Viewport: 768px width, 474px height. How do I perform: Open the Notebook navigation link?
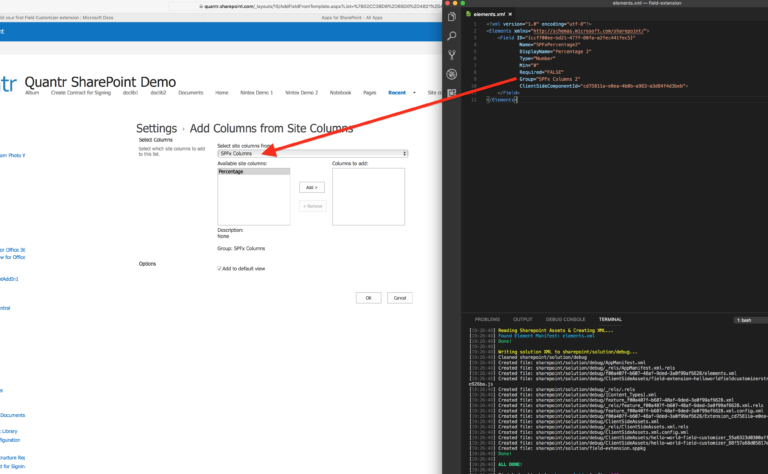pos(340,93)
